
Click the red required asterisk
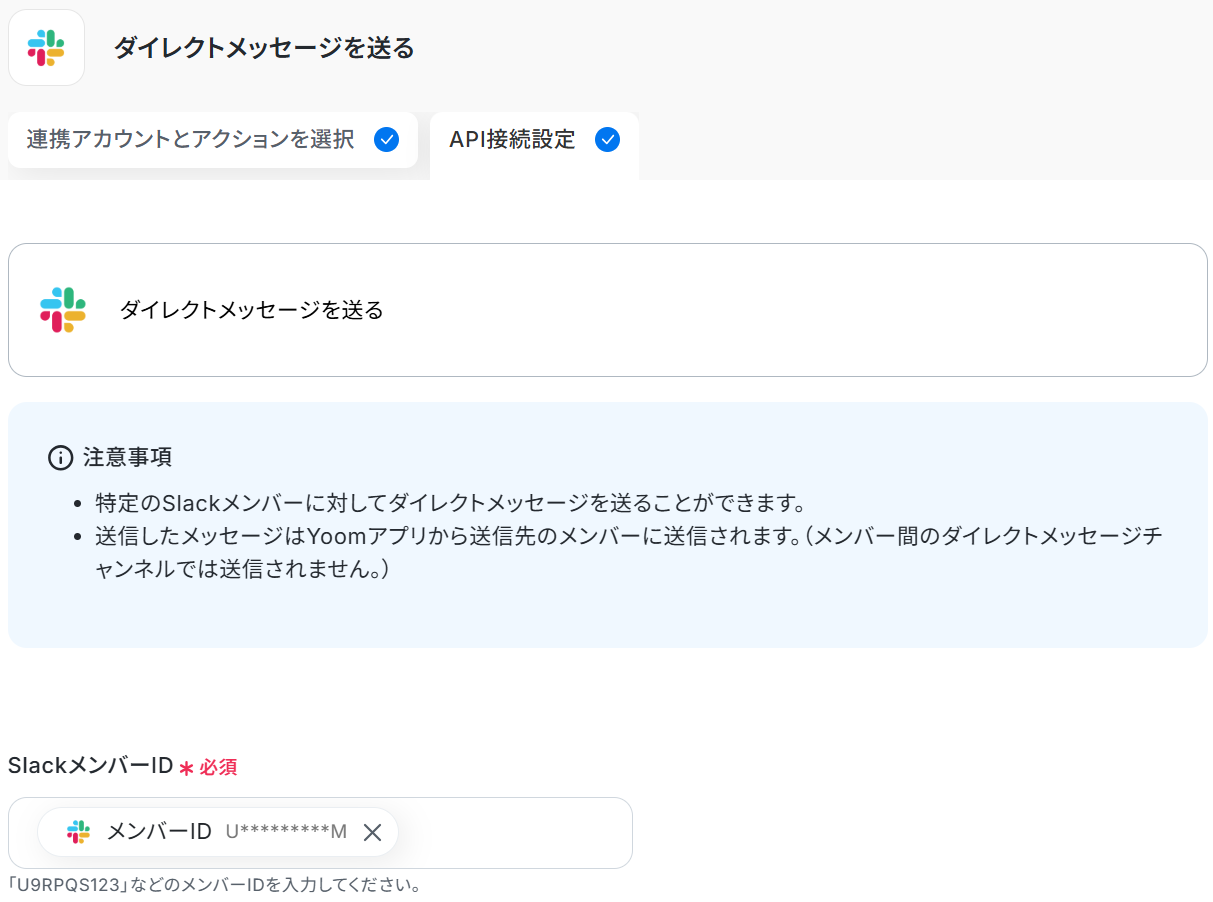186,768
